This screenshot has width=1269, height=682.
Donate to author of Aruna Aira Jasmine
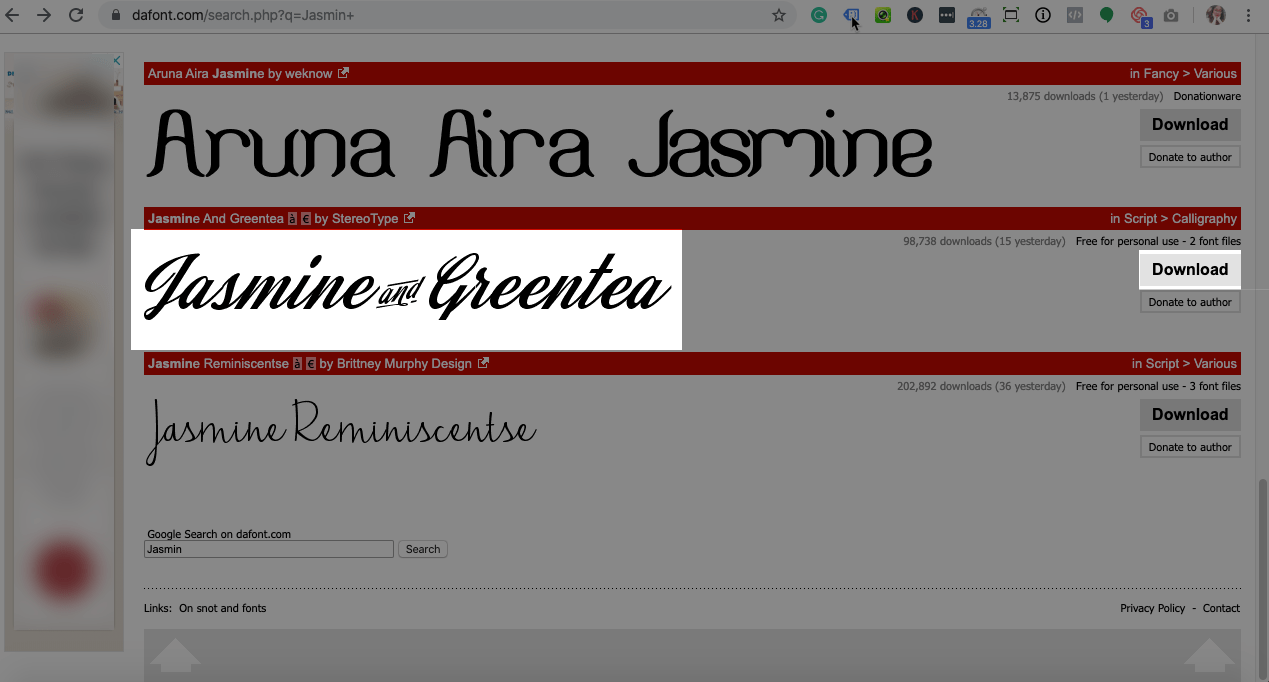1190,157
